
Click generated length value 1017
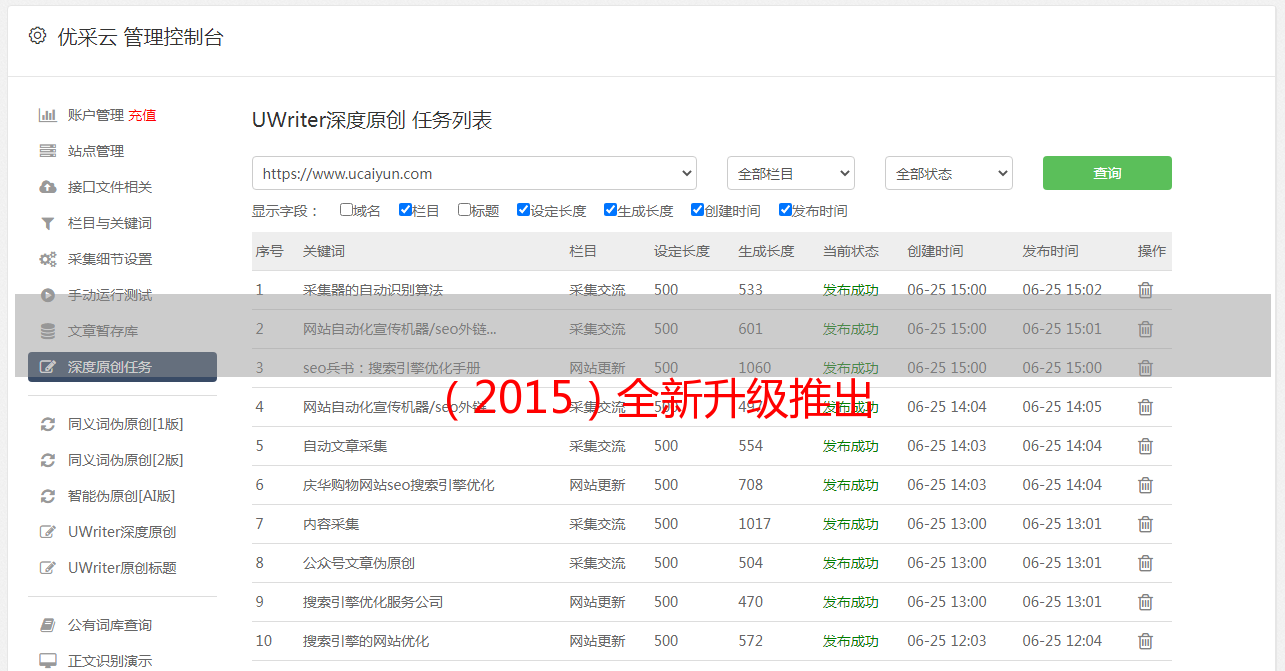(755, 524)
